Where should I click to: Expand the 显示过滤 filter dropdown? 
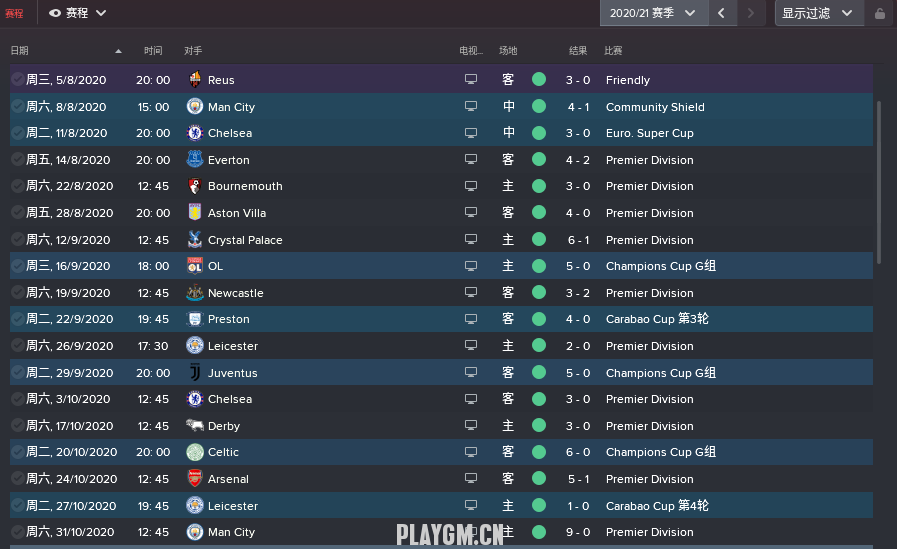click(x=819, y=13)
